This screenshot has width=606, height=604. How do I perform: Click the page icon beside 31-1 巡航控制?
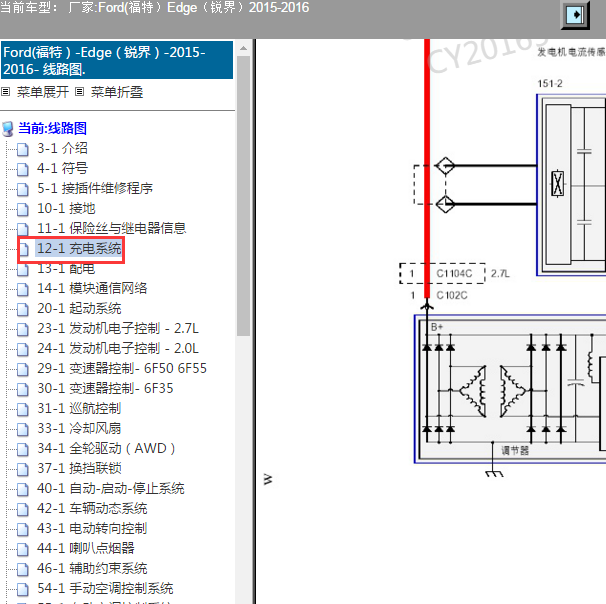click(x=23, y=409)
